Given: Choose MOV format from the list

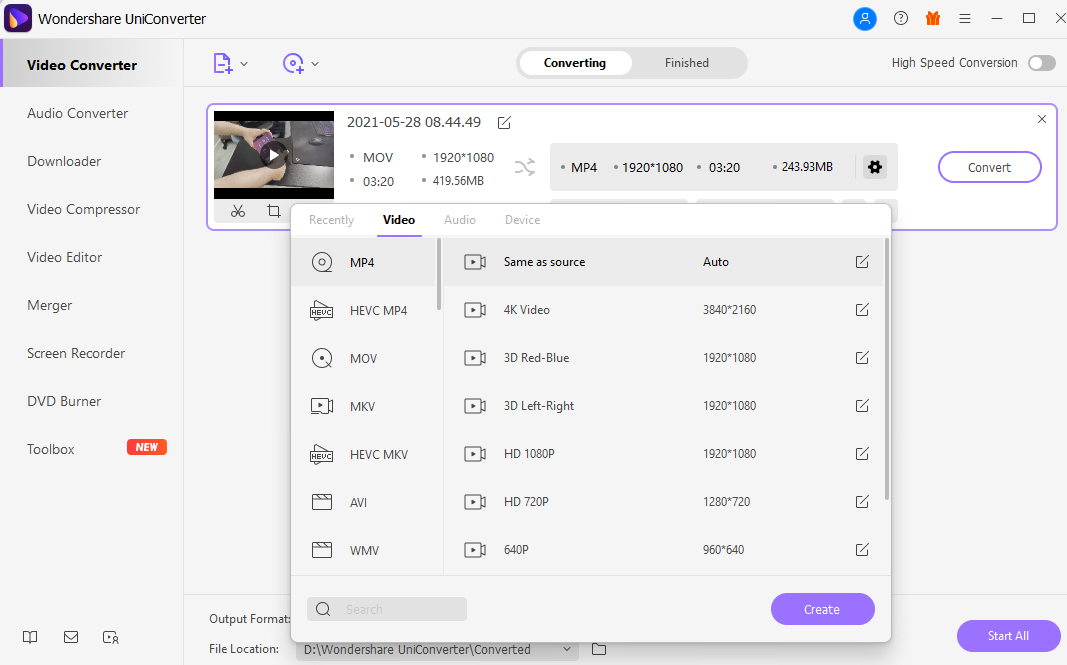Looking at the screenshot, I should (x=363, y=358).
